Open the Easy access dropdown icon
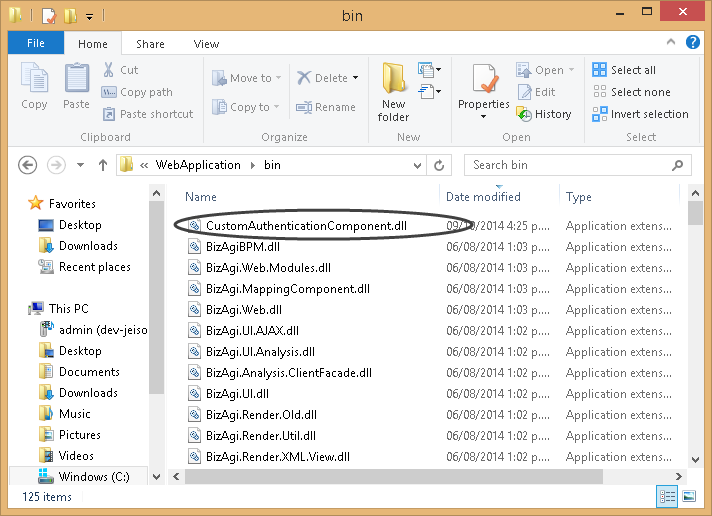Viewport: 712px width, 516px height. (x=429, y=92)
